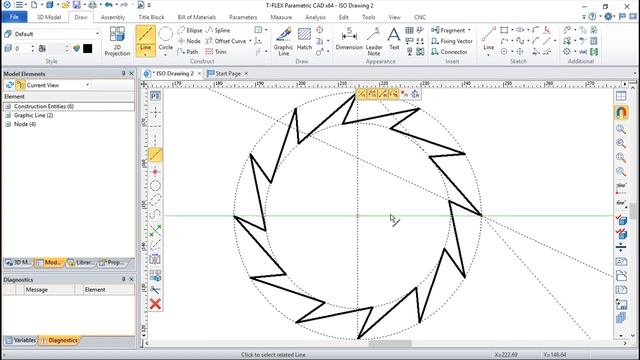The image size is (640, 360).
Task: Select the Leader Note tool
Action: [373, 41]
